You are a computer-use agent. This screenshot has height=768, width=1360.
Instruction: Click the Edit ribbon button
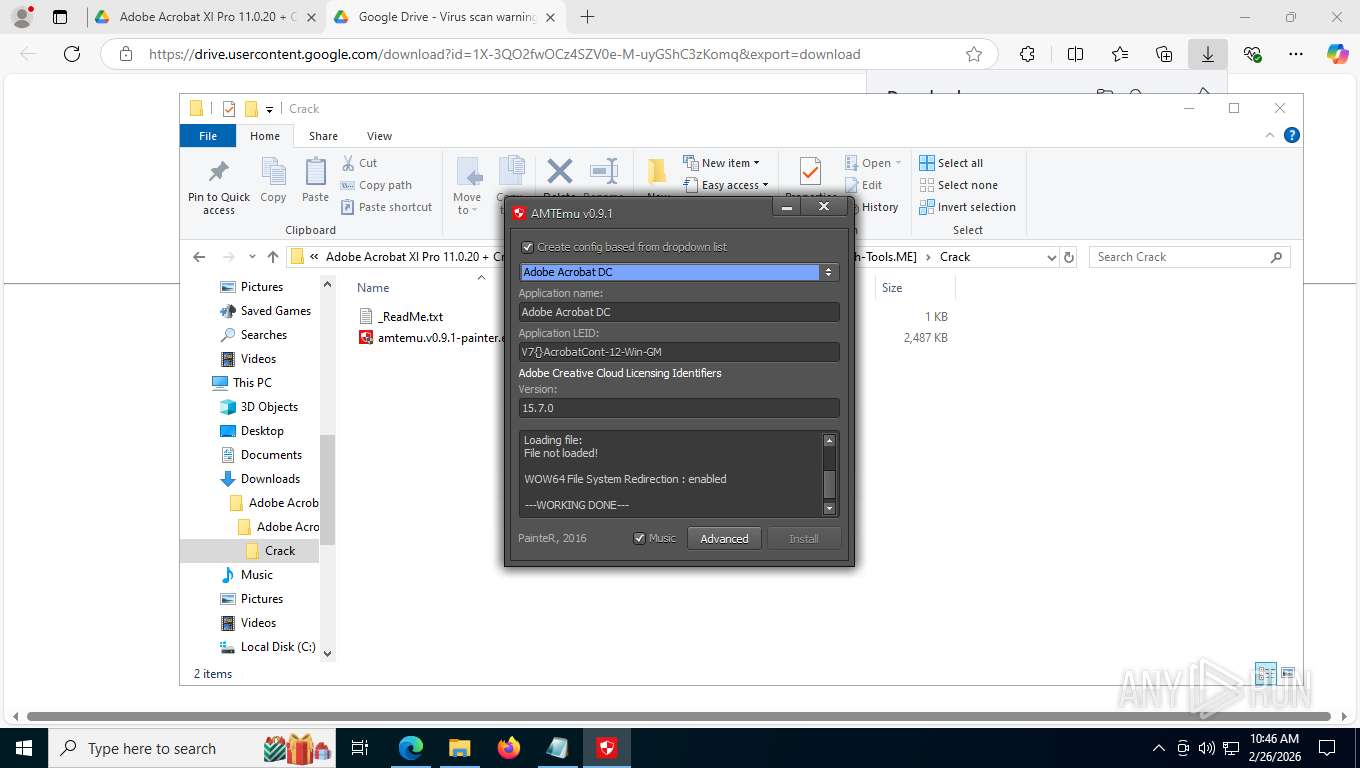tap(864, 185)
